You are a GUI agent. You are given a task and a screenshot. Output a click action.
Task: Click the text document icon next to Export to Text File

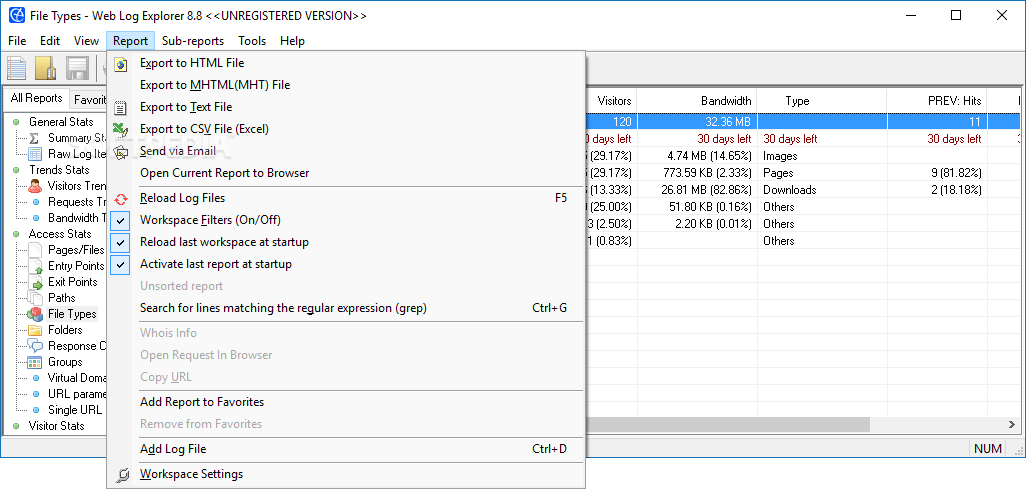coord(120,107)
